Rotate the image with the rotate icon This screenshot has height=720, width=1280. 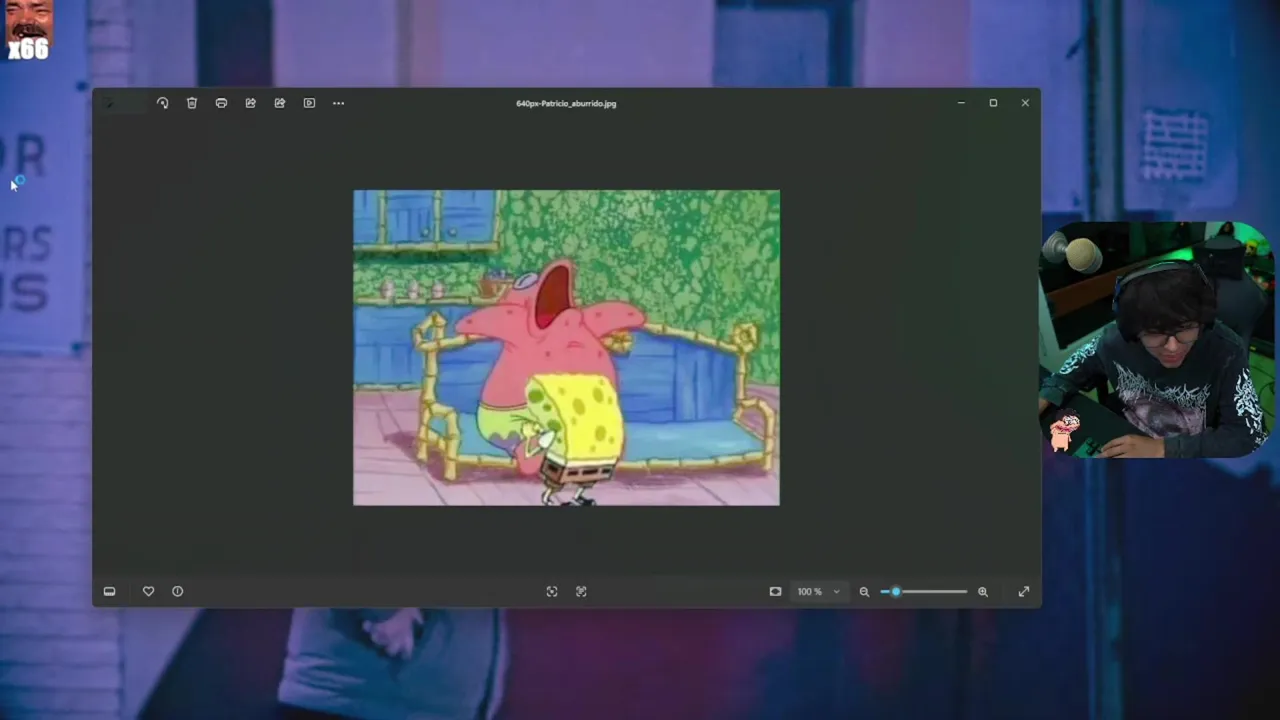[x=162, y=103]
